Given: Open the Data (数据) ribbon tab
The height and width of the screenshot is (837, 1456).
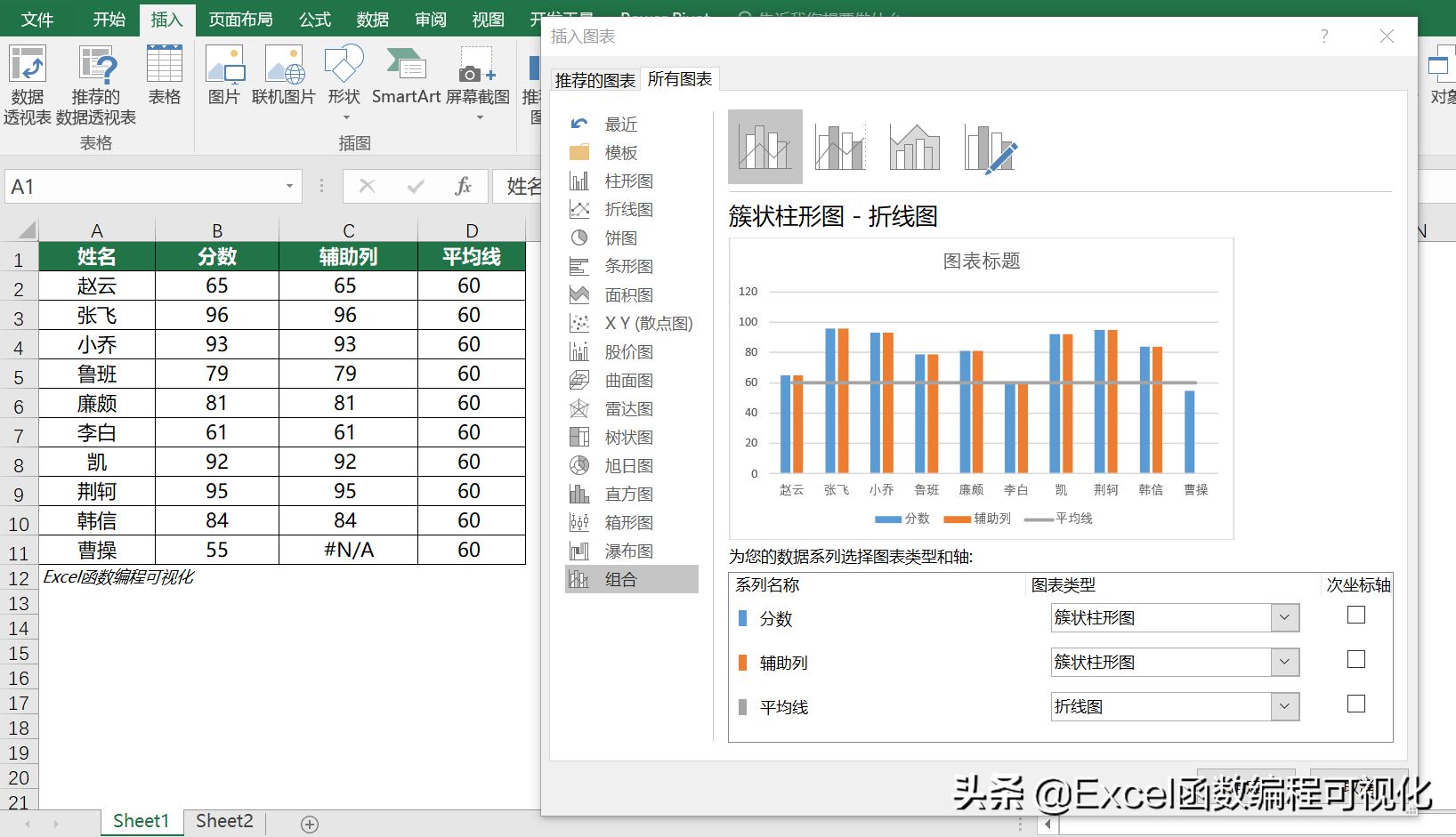Looking at the screenshot, I should click(x=373, y=19).
